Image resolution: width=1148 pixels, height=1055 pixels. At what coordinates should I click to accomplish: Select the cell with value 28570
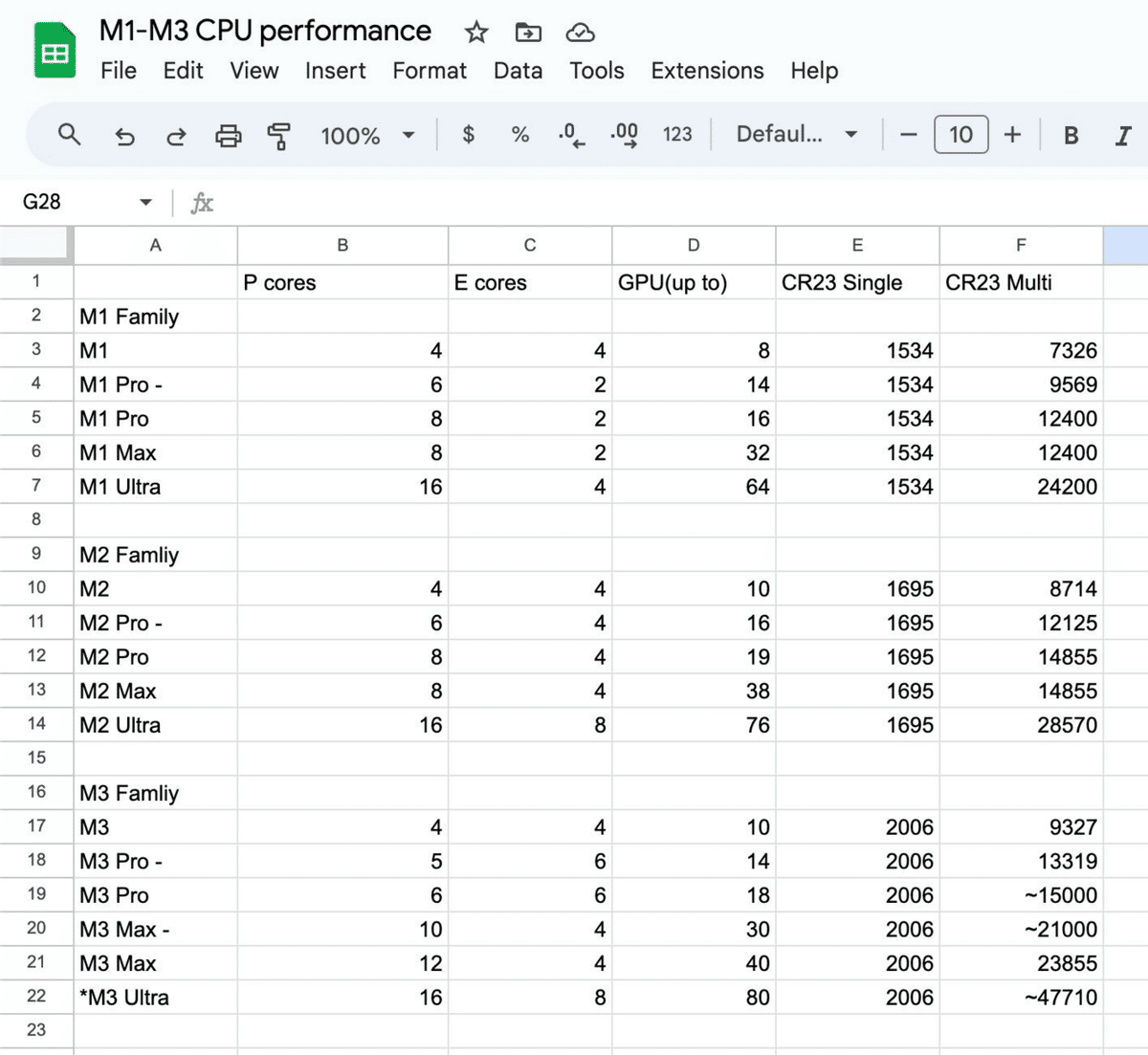pos(1021,725)
